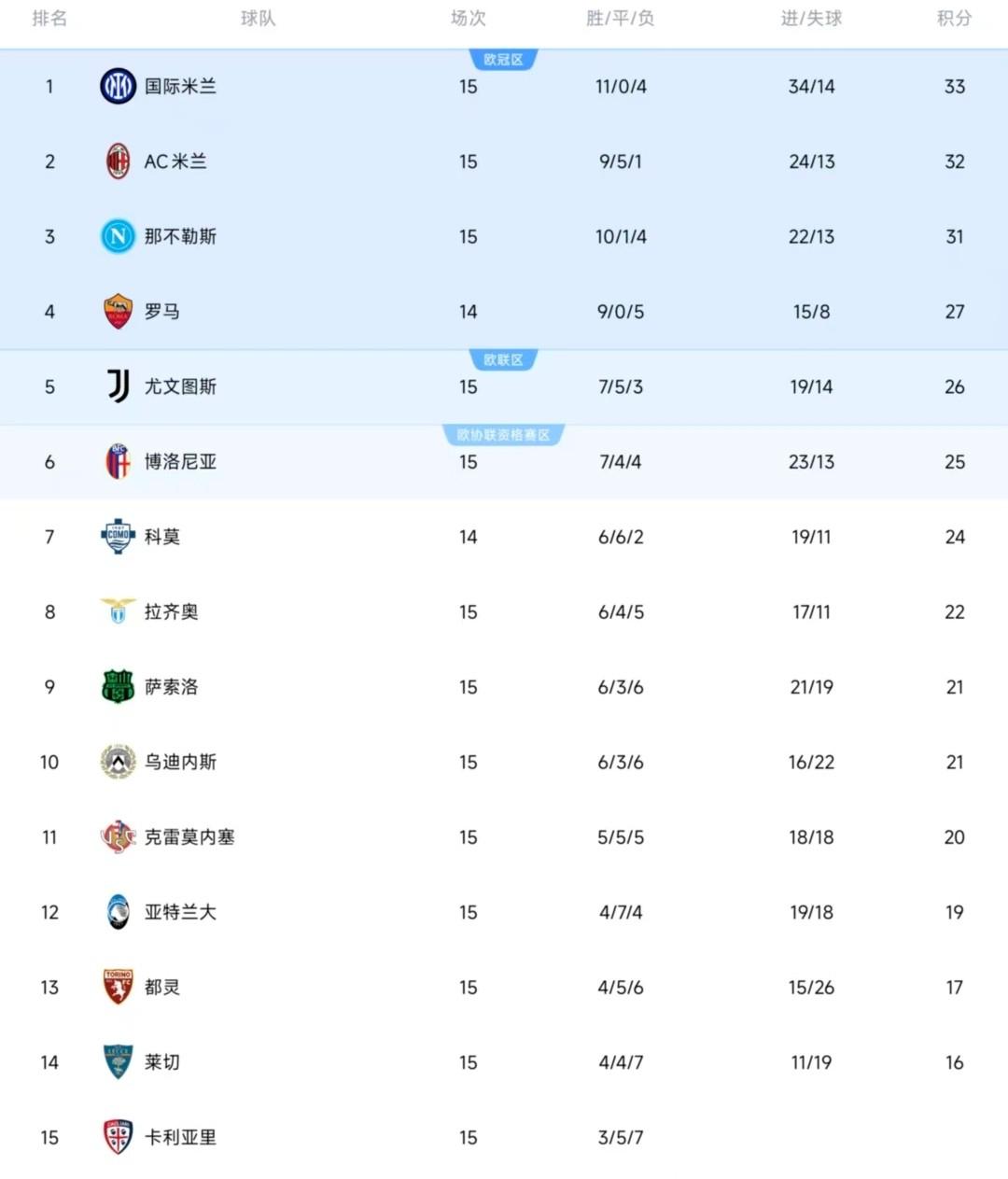Select the Napoli team logo
Viewport: 1008px width, 1179px height.
coord(118,237)
